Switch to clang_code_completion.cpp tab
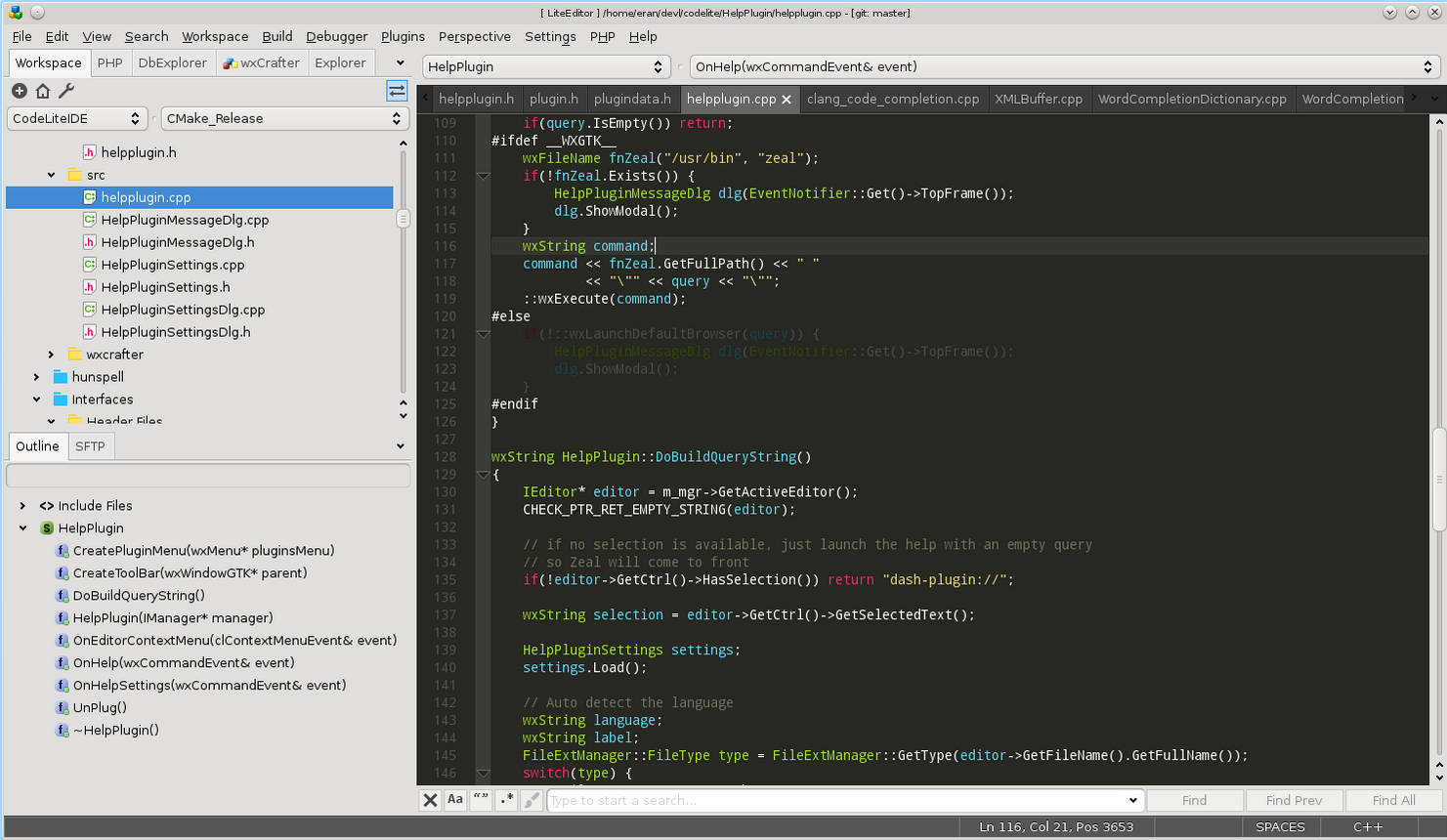 pos(893,99)
